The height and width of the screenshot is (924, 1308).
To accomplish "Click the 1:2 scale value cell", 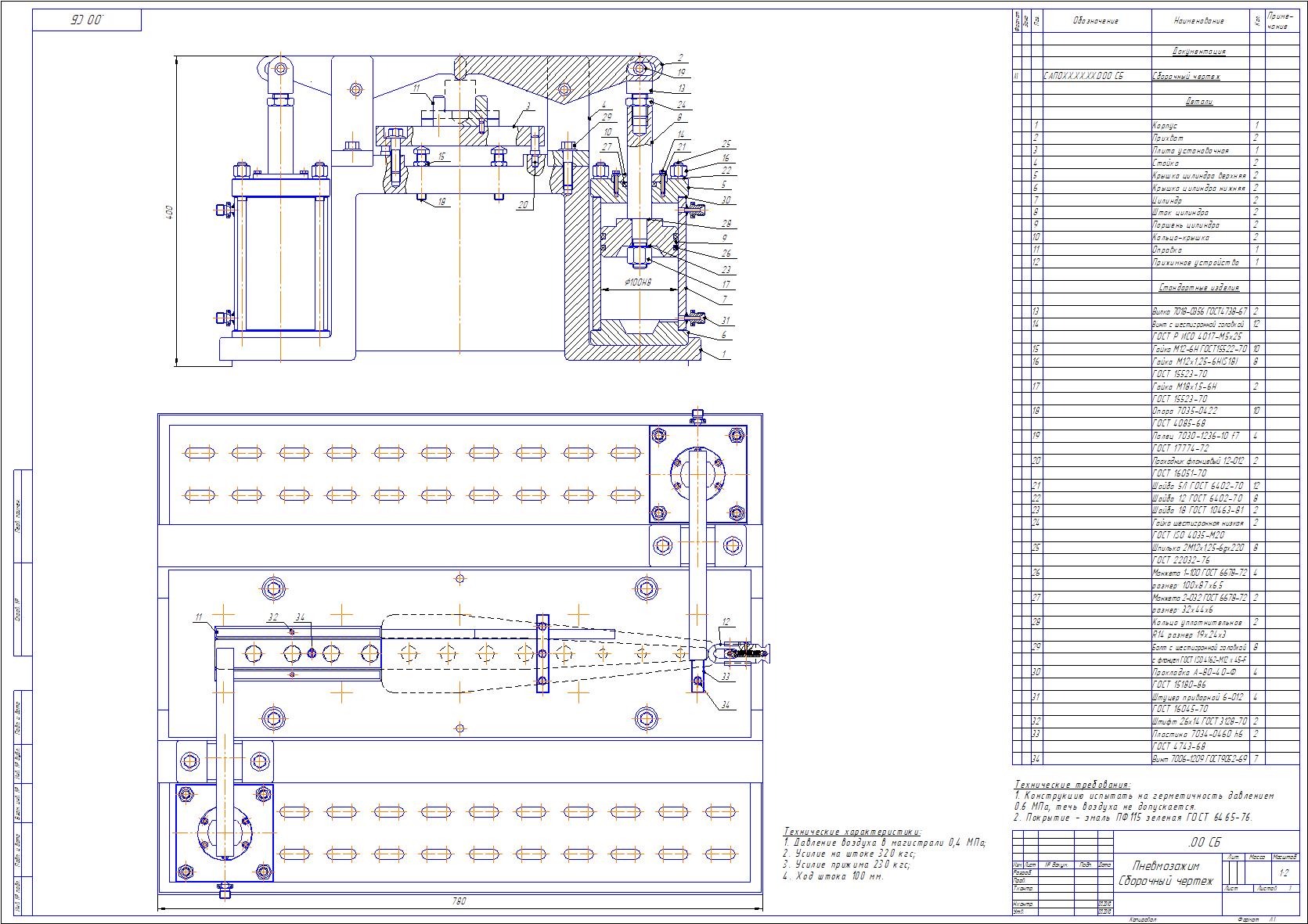I will (1283, 872).
